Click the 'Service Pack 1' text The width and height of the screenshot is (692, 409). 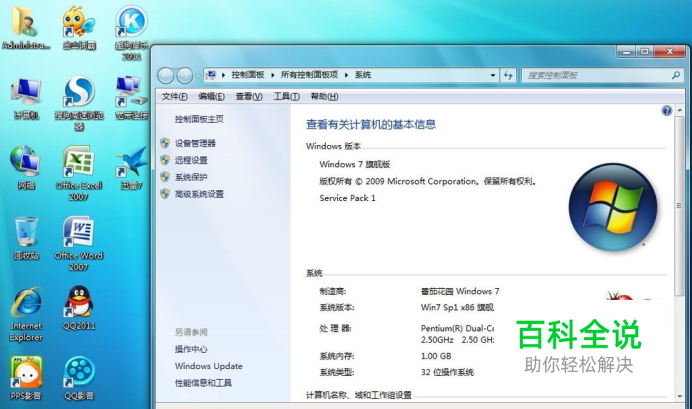point(347,198)
